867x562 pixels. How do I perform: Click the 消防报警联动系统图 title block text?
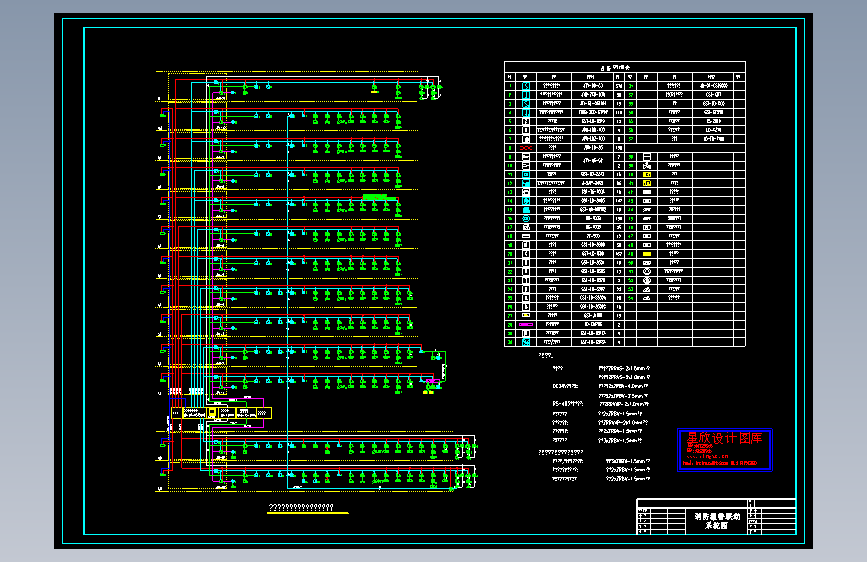tap(717, 521)
